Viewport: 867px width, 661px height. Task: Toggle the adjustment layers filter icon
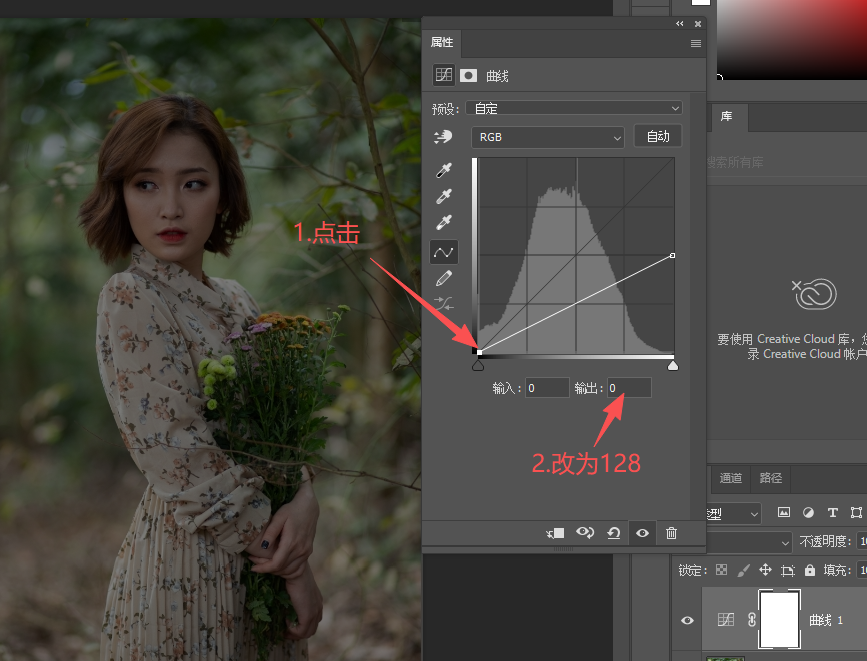pyautogui.click(x=808, y=513)
